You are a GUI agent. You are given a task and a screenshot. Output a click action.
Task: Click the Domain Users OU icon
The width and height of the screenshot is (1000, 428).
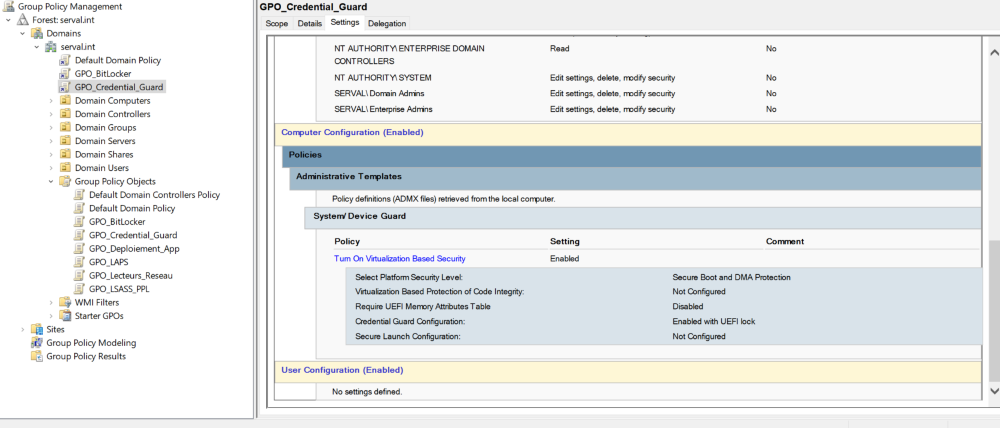65,168
